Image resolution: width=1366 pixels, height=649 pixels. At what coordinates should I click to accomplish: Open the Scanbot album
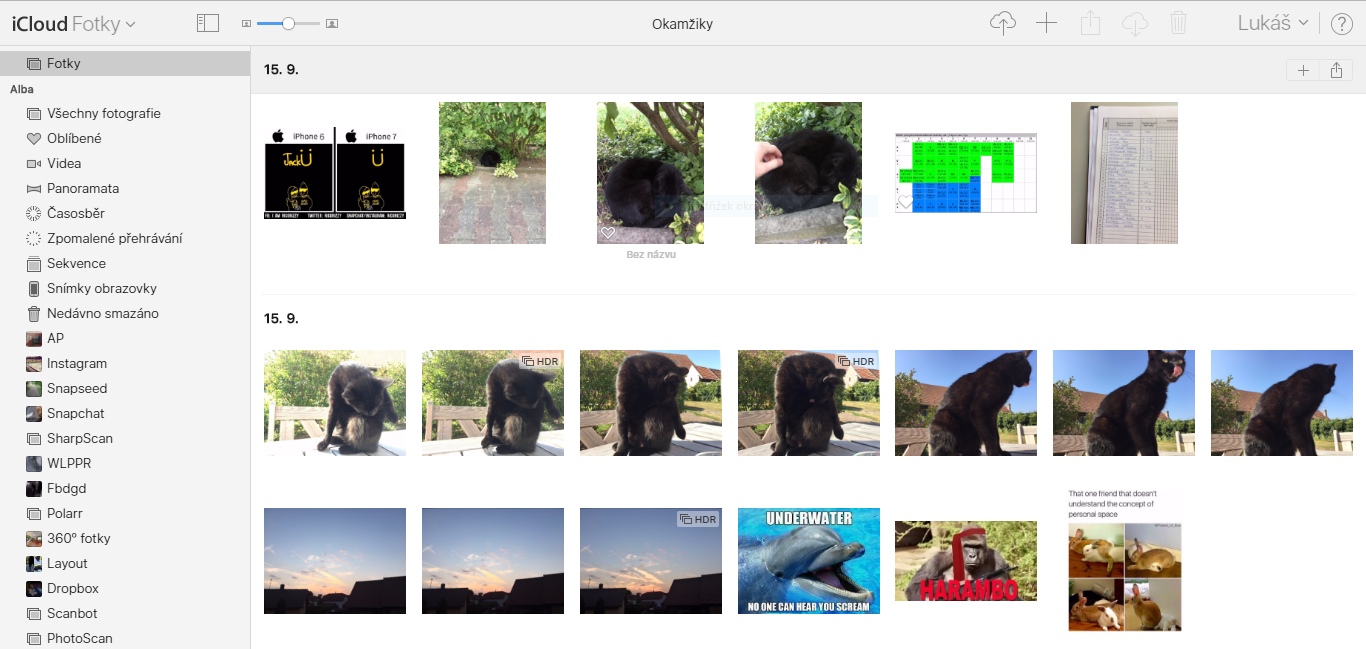pyautogui.click(x=125, y=613)
